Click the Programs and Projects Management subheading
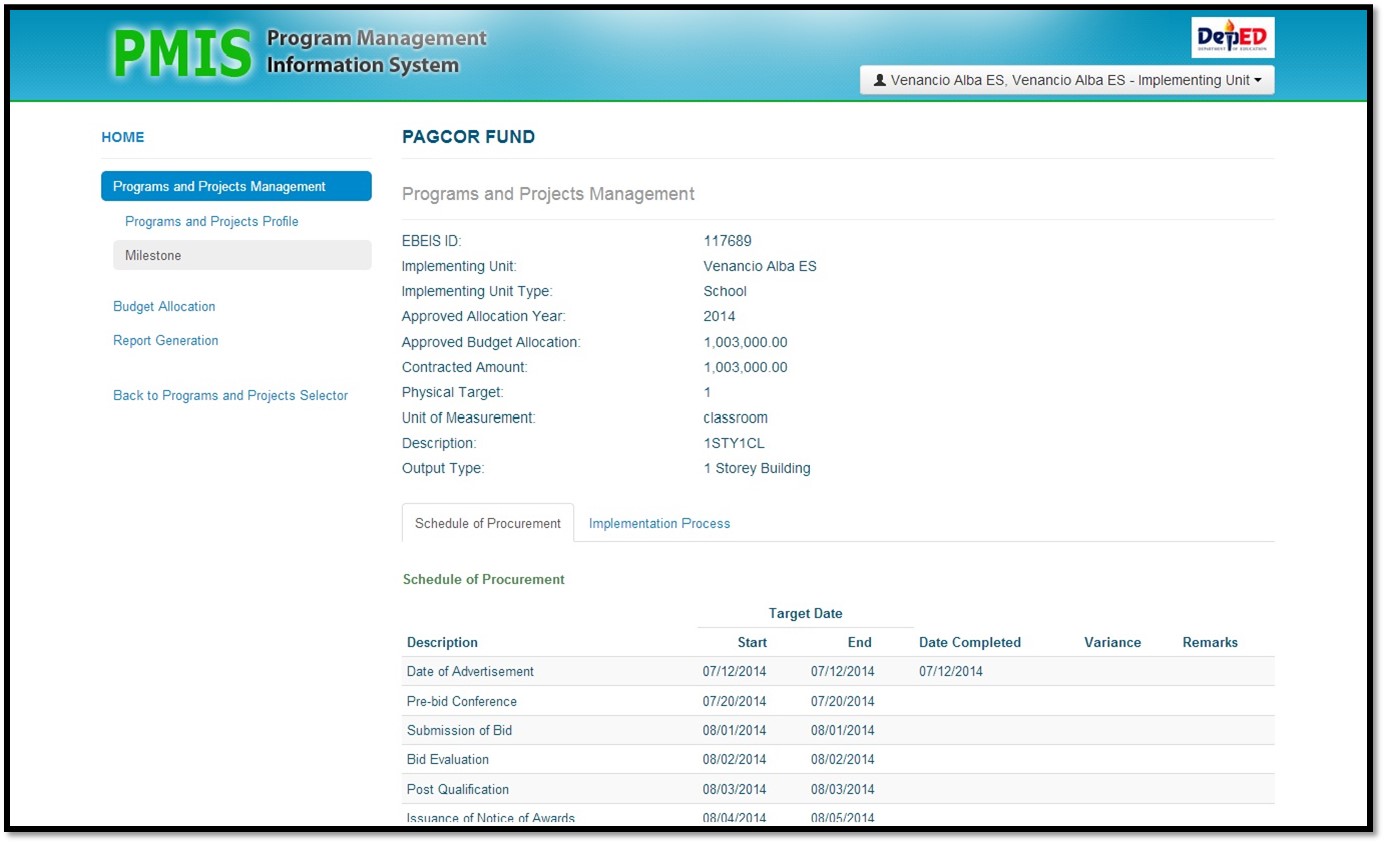This screenshot has height=844, width=1385. 548,194
